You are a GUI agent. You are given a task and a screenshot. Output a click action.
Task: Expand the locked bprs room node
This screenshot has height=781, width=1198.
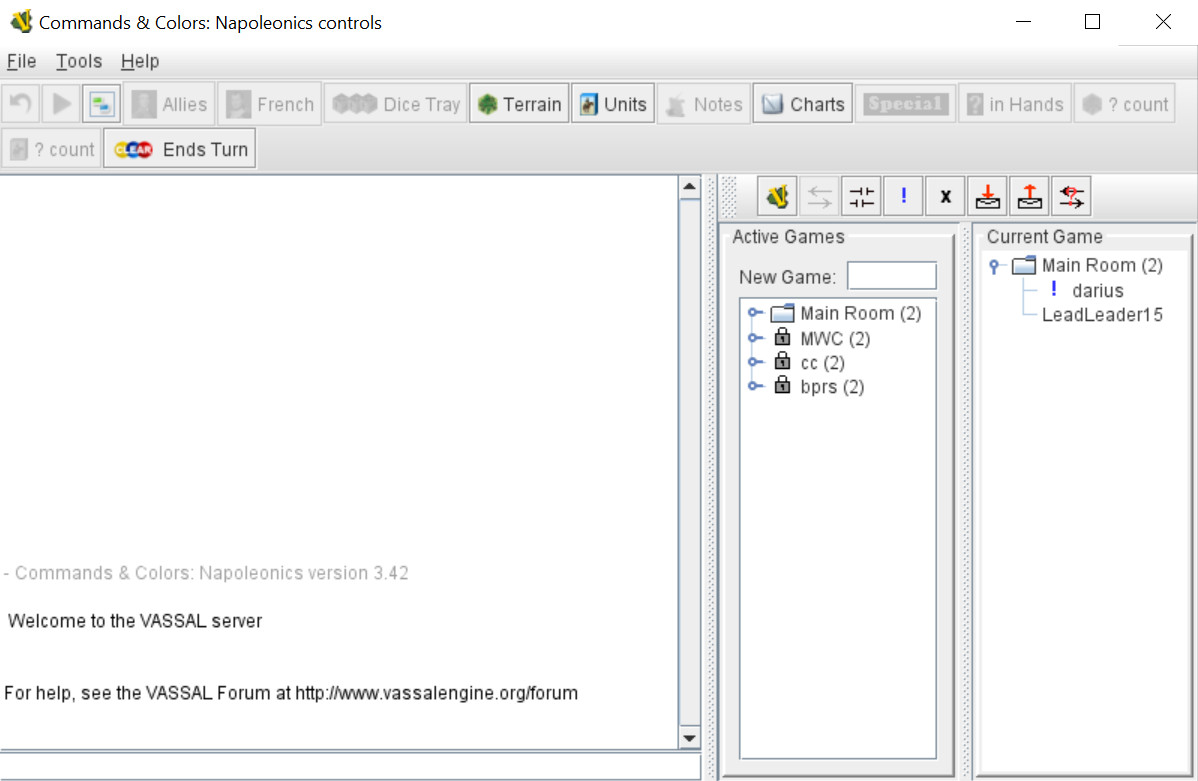[x=754, y=386]
